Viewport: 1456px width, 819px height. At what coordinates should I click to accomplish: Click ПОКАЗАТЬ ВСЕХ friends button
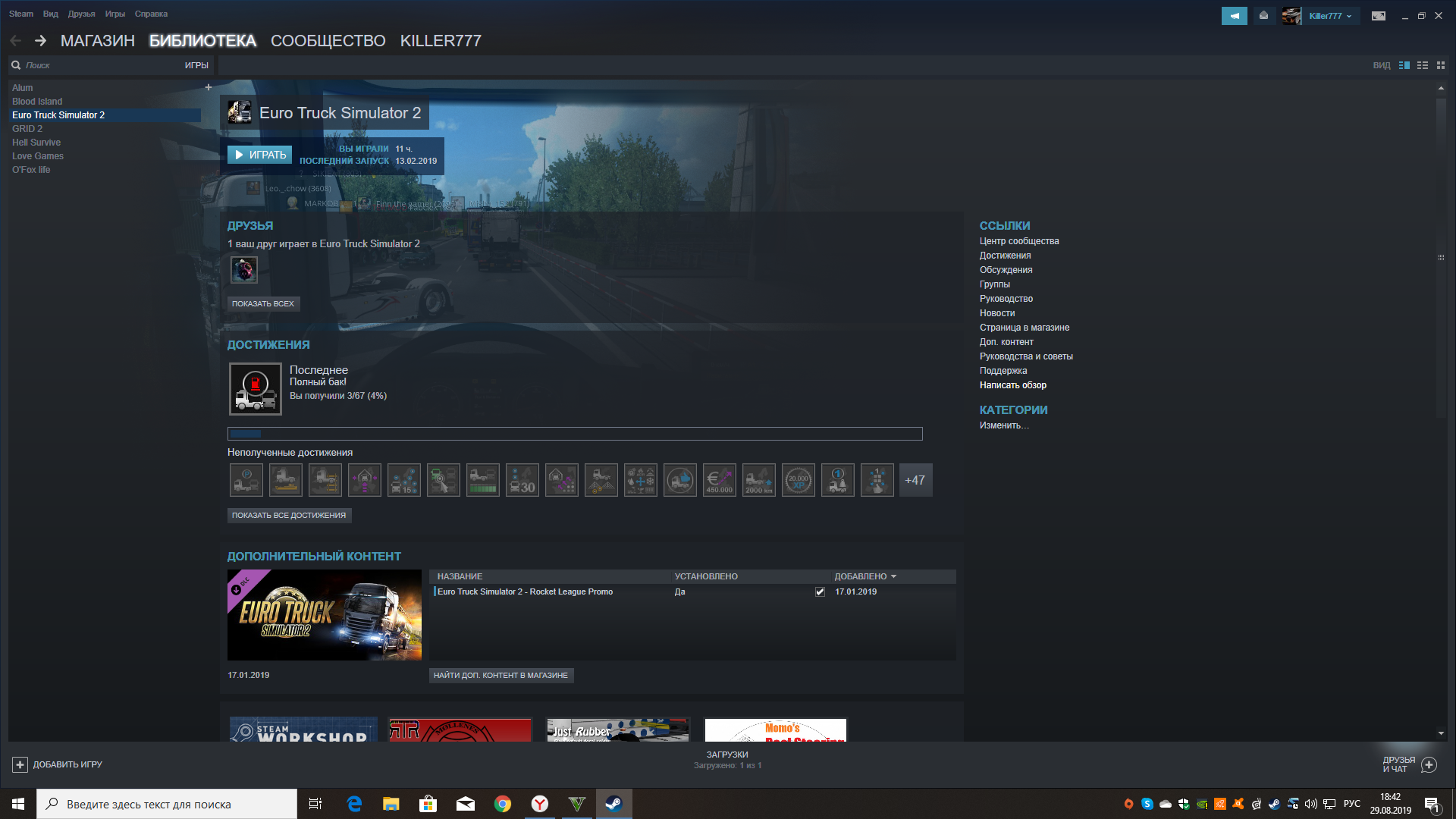click(263, 303)
